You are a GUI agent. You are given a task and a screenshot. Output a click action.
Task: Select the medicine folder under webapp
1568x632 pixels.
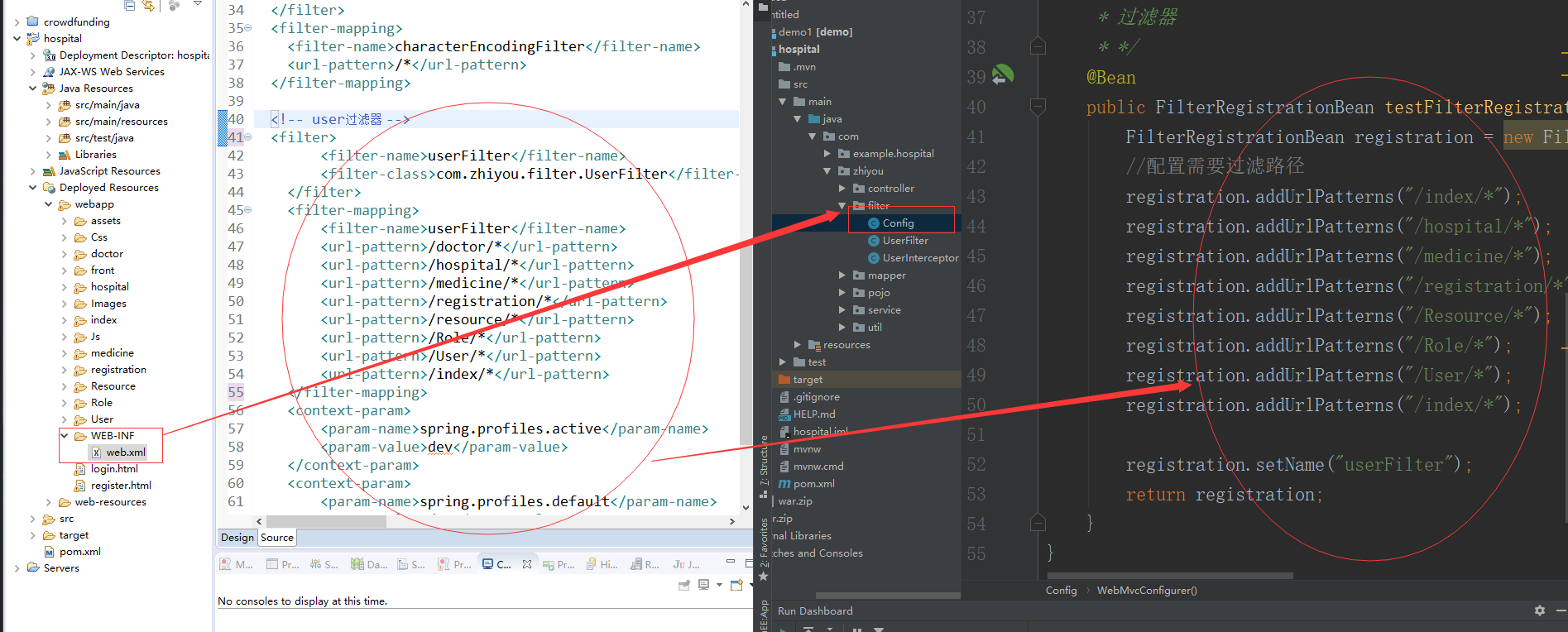point(104,352)
